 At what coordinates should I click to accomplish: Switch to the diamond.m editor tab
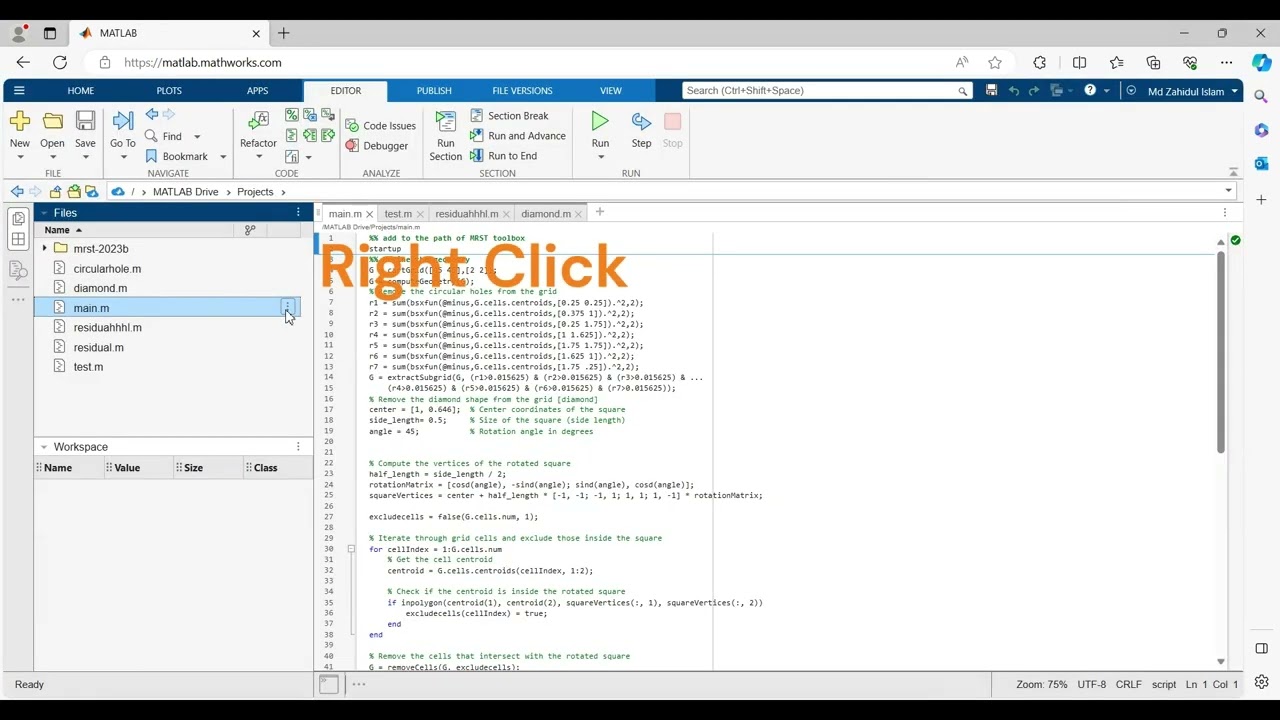tap(546, 214)
